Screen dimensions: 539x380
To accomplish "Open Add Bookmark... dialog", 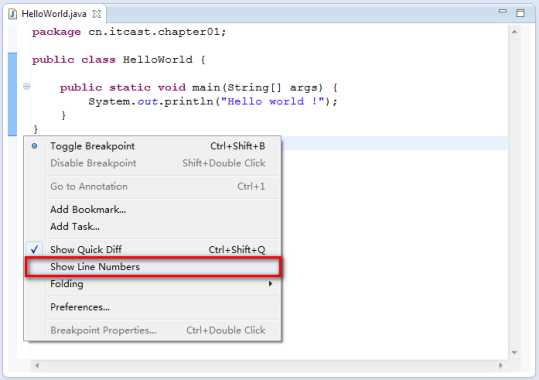I will pyautogui.click(x=153, y=209).
